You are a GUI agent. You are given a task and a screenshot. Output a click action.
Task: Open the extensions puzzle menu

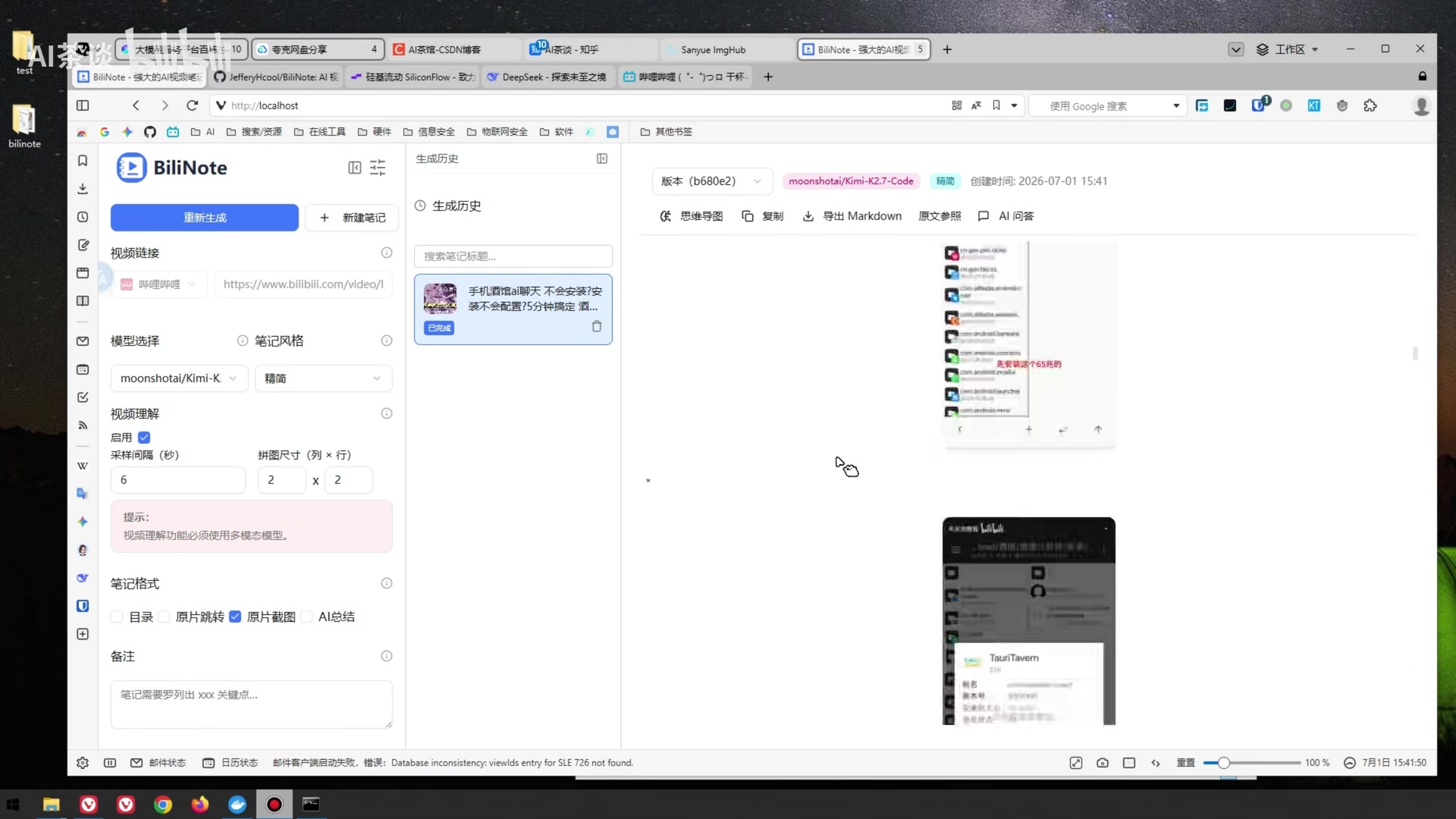[x=1370, y=105]
